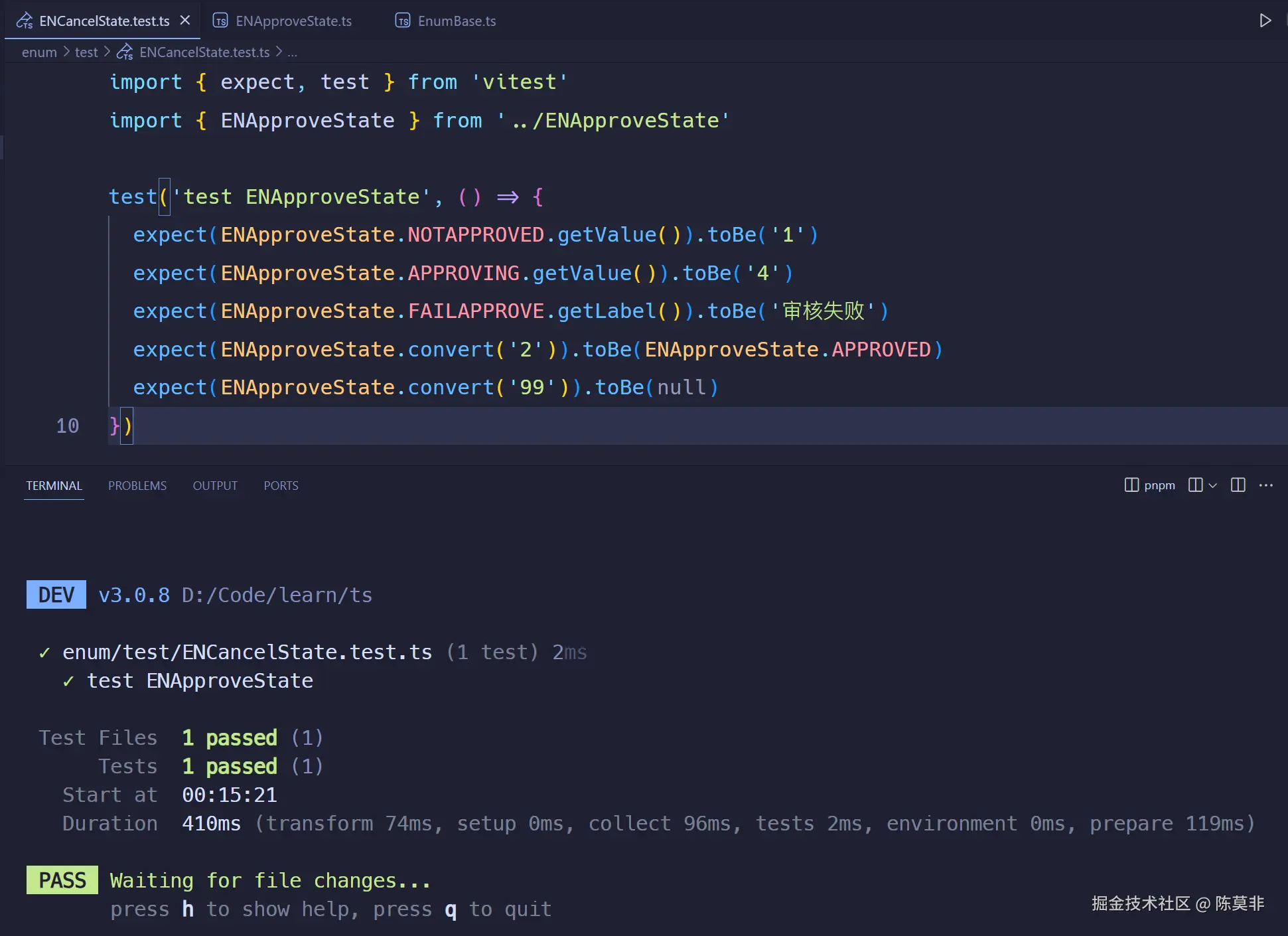Click the split terminal icon next to dropdown
This screenshot has width=1288, height=936.
[x=1196, y=485]
